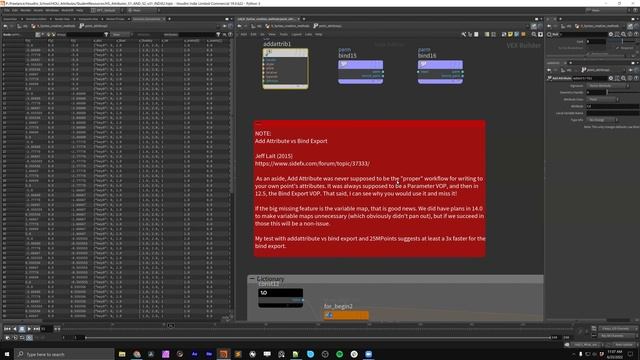Click the wrench icon in network editor toolbar
This screenshot has height=360, width=640.
click(464, 34)
